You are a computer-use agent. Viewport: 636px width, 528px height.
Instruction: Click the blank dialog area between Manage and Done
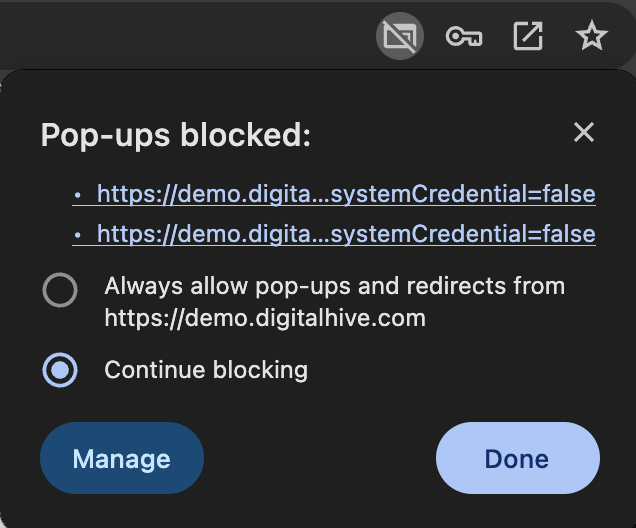[x=320, y=458]
